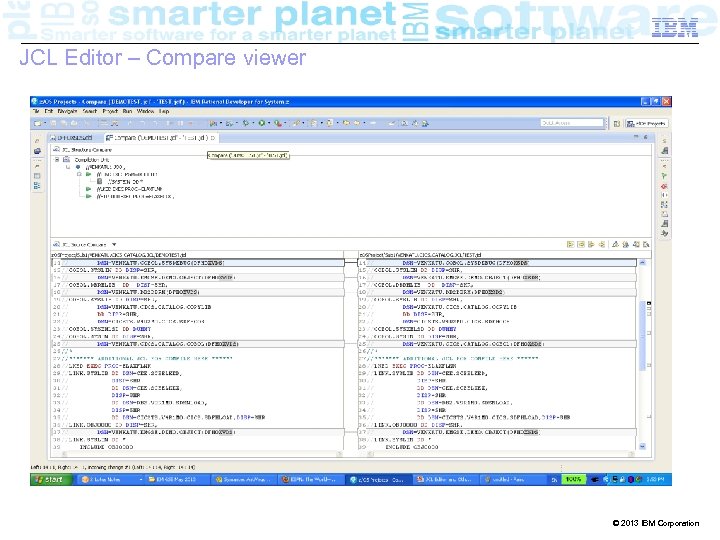
Task: Maximize the editor area using its maximize icon
Action: [646, 137]
